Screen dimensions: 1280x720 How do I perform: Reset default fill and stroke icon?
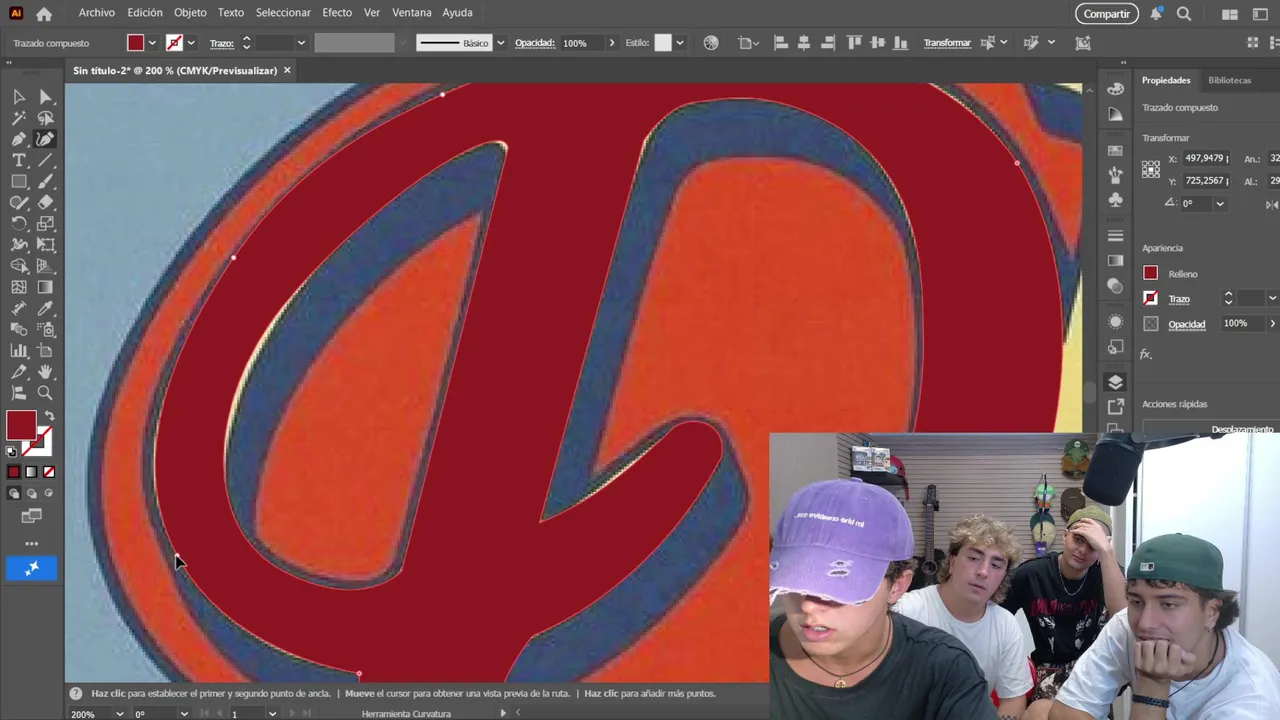point(12,452)
